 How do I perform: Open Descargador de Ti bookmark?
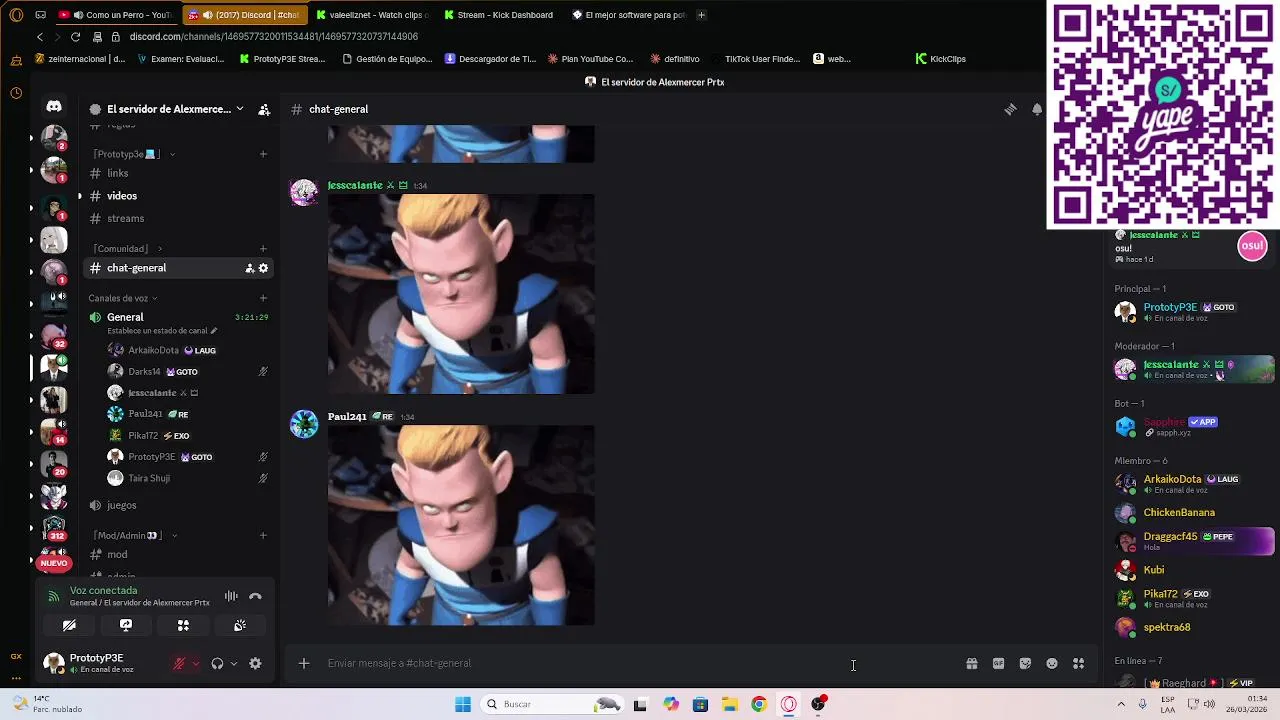(x=491, y=59)
